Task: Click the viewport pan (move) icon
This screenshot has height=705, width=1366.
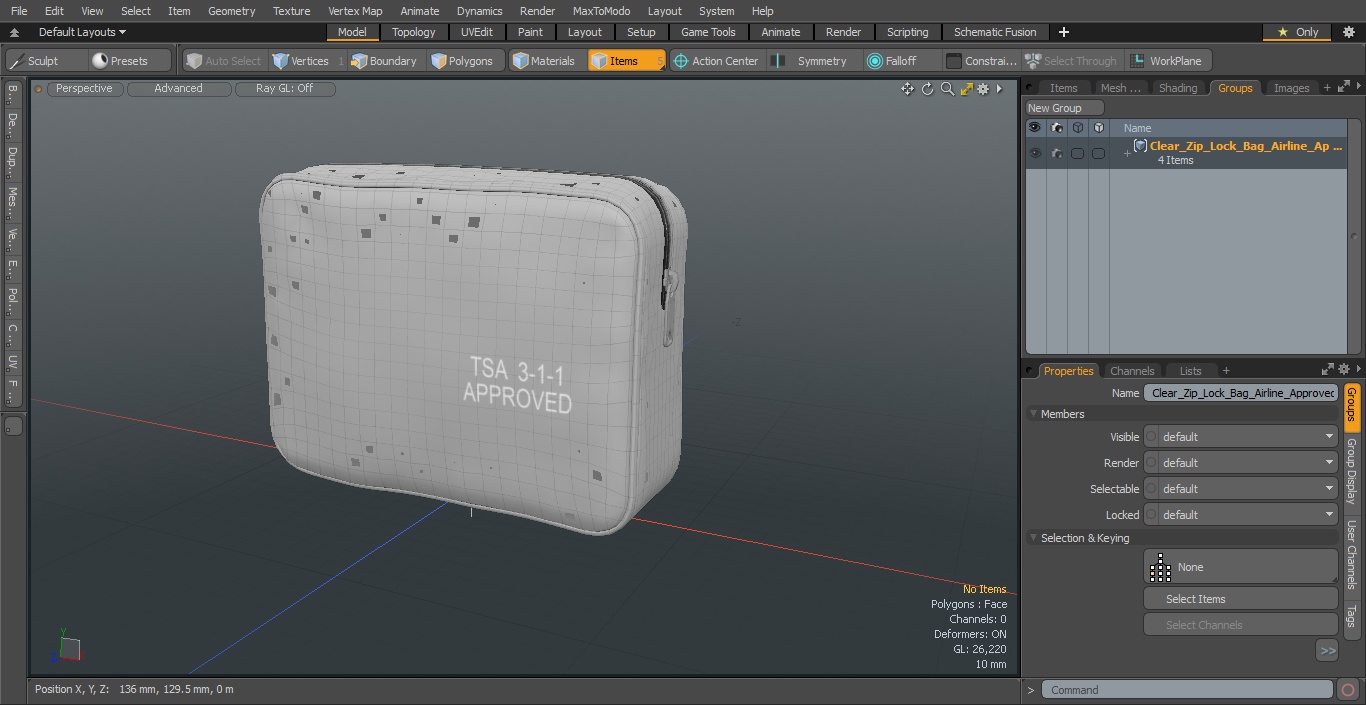Action: point(907,89)
